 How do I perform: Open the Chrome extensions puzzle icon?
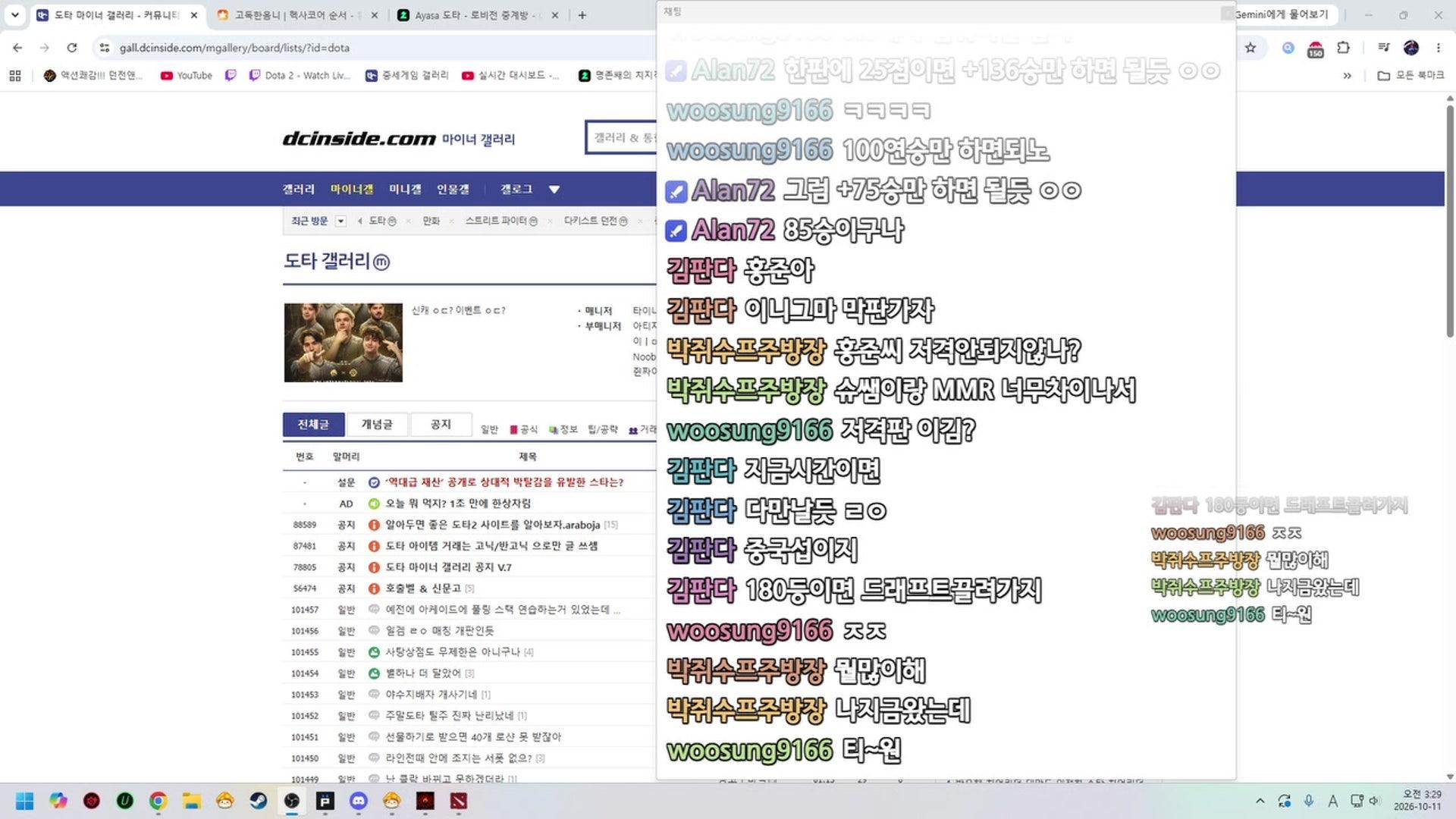point(1343,48)
